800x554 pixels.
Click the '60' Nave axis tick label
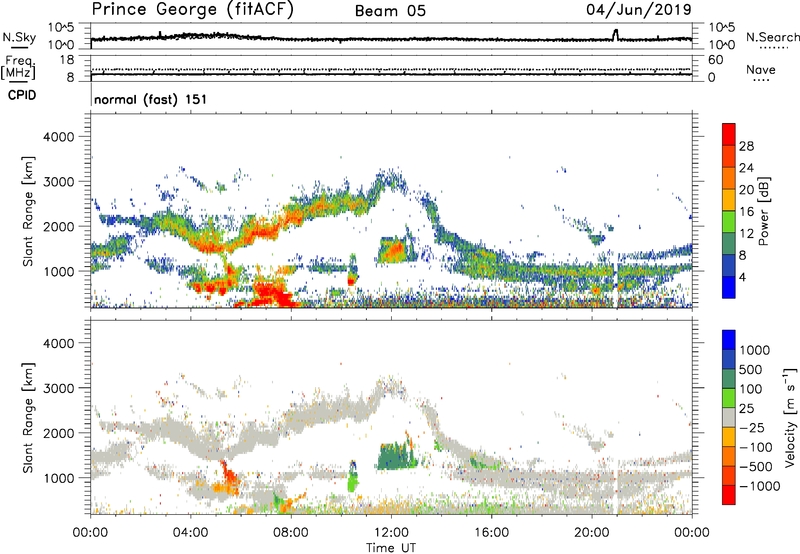[715, 60]
